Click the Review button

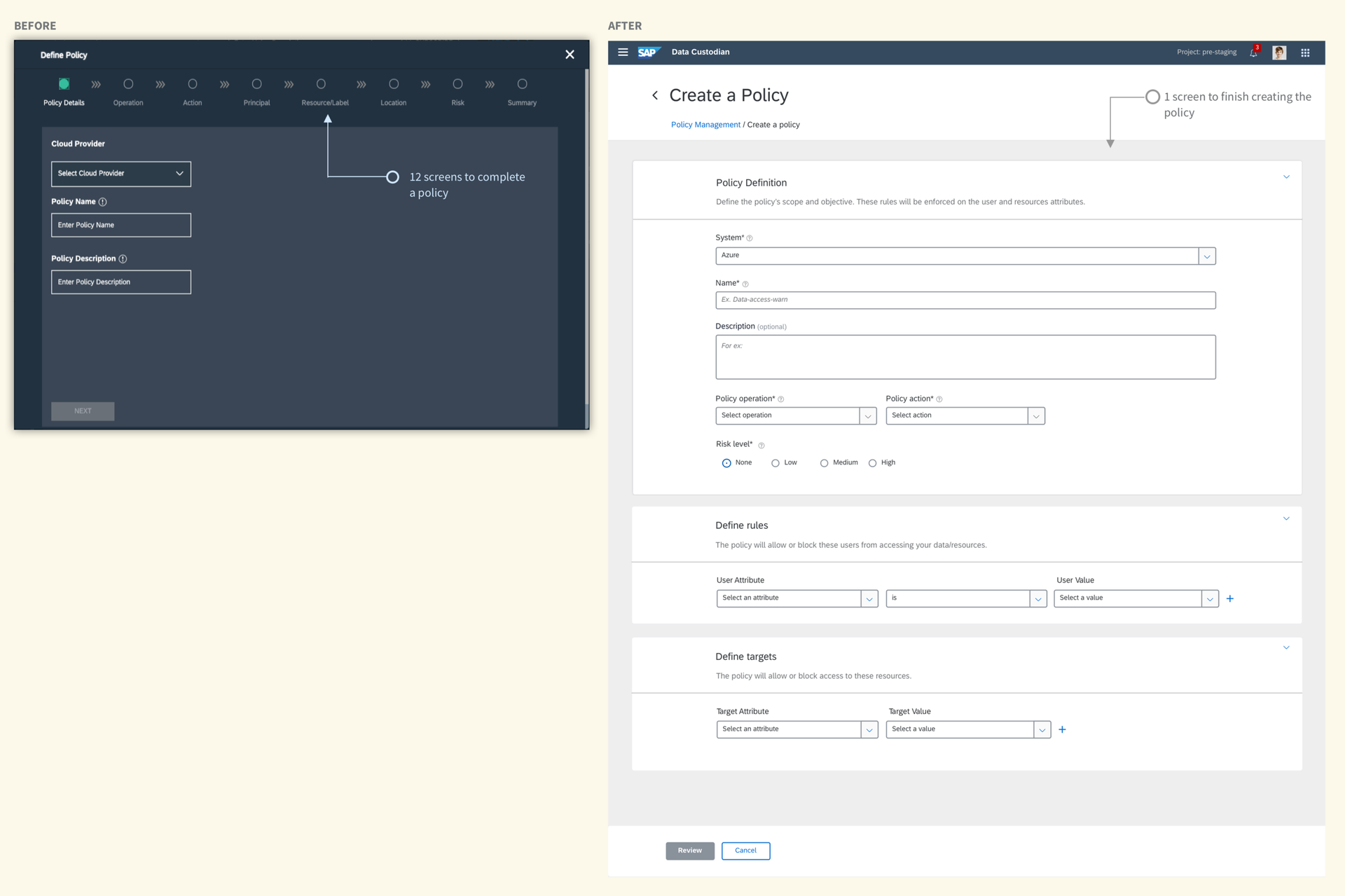click(x=689, y=850)
